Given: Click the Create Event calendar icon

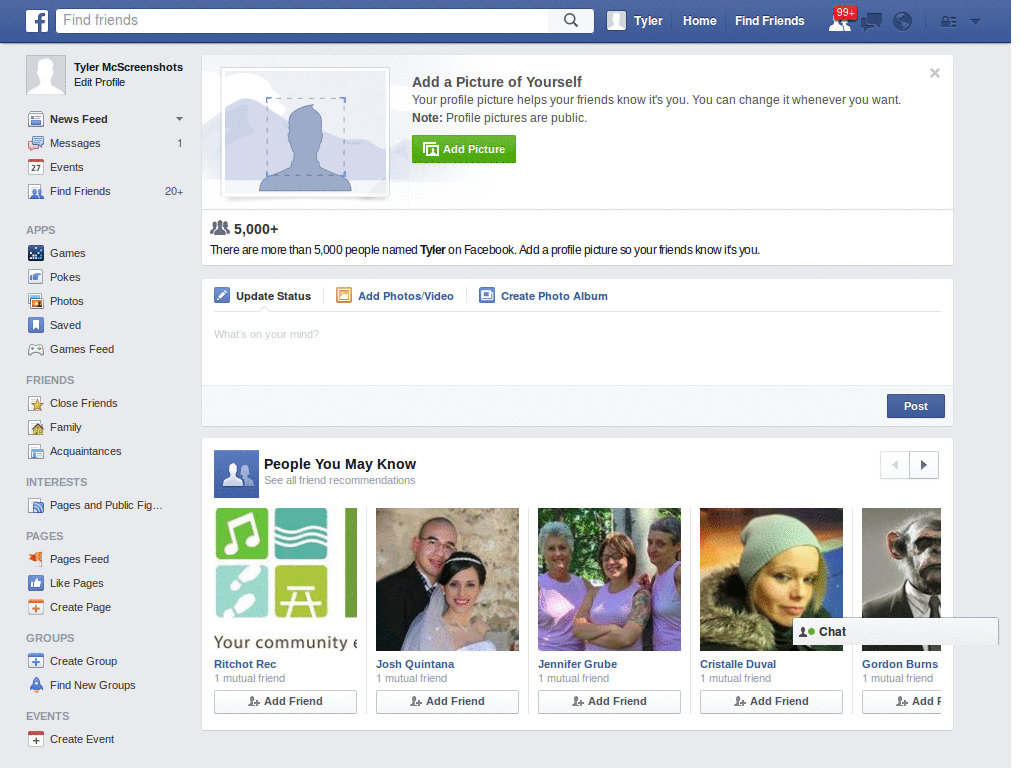Looking at the screenshot, I should point(36,739).
